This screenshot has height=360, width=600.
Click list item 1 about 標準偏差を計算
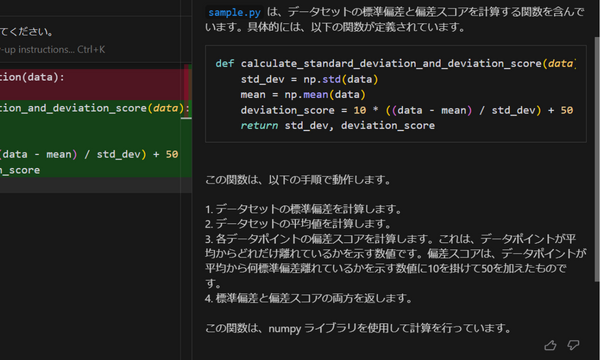[303, 209]
